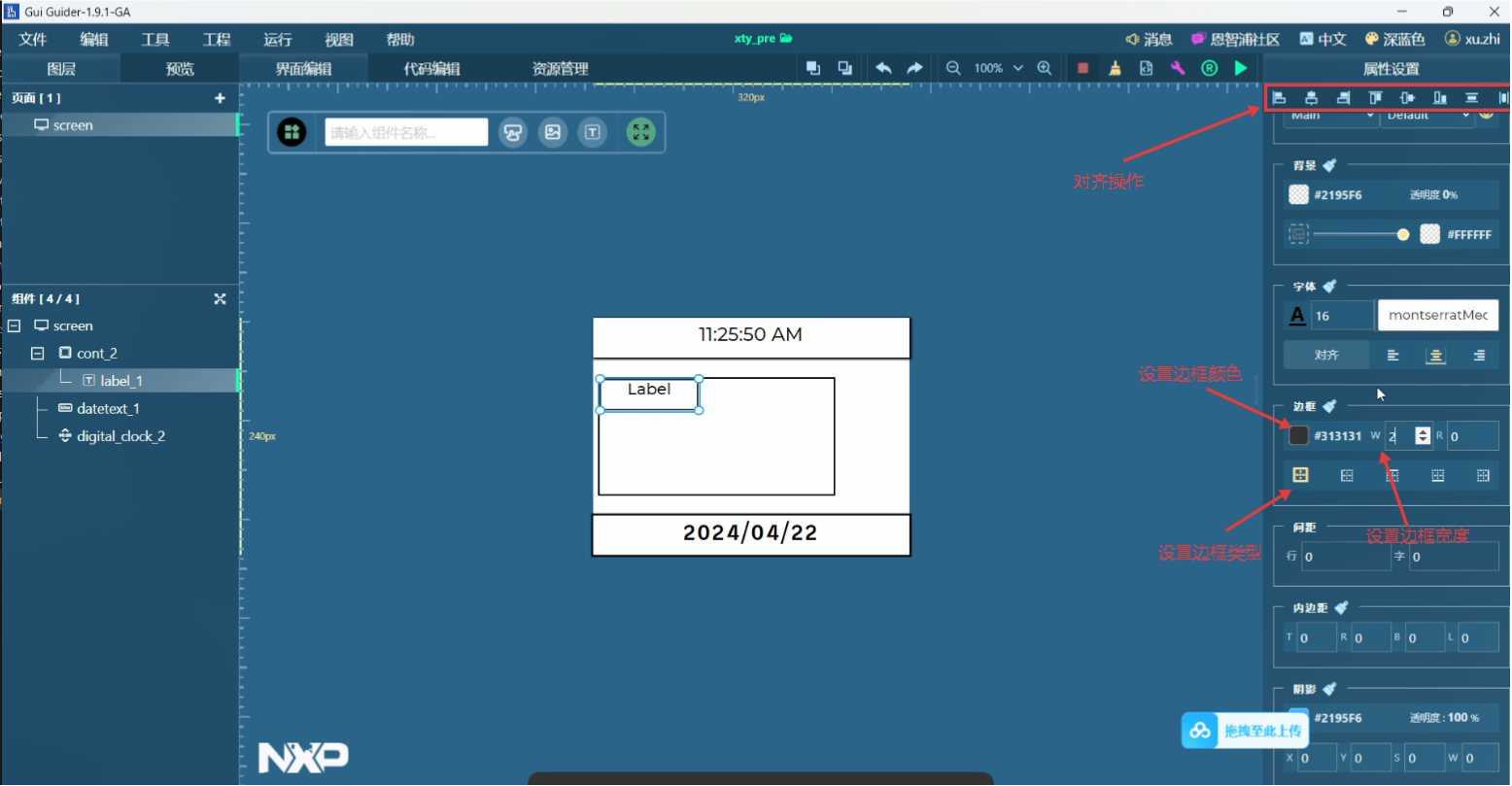Viewport: 1512px width, 786px height.
Task: Click the pink wrench build icon
Action: point(1178,68)
